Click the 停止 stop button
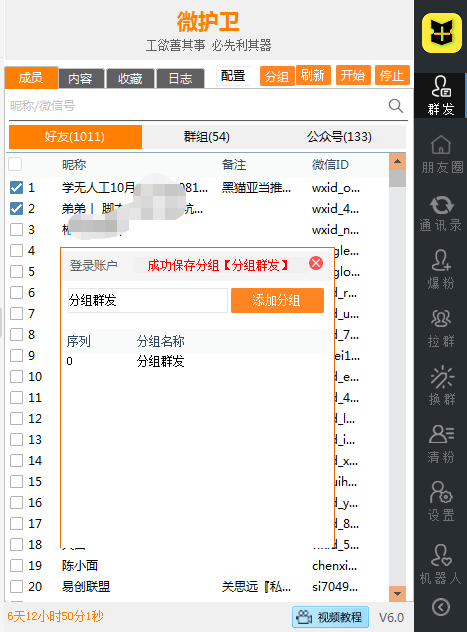The width and height of the screenshot is (467, 632). click(x=392, y=75)
